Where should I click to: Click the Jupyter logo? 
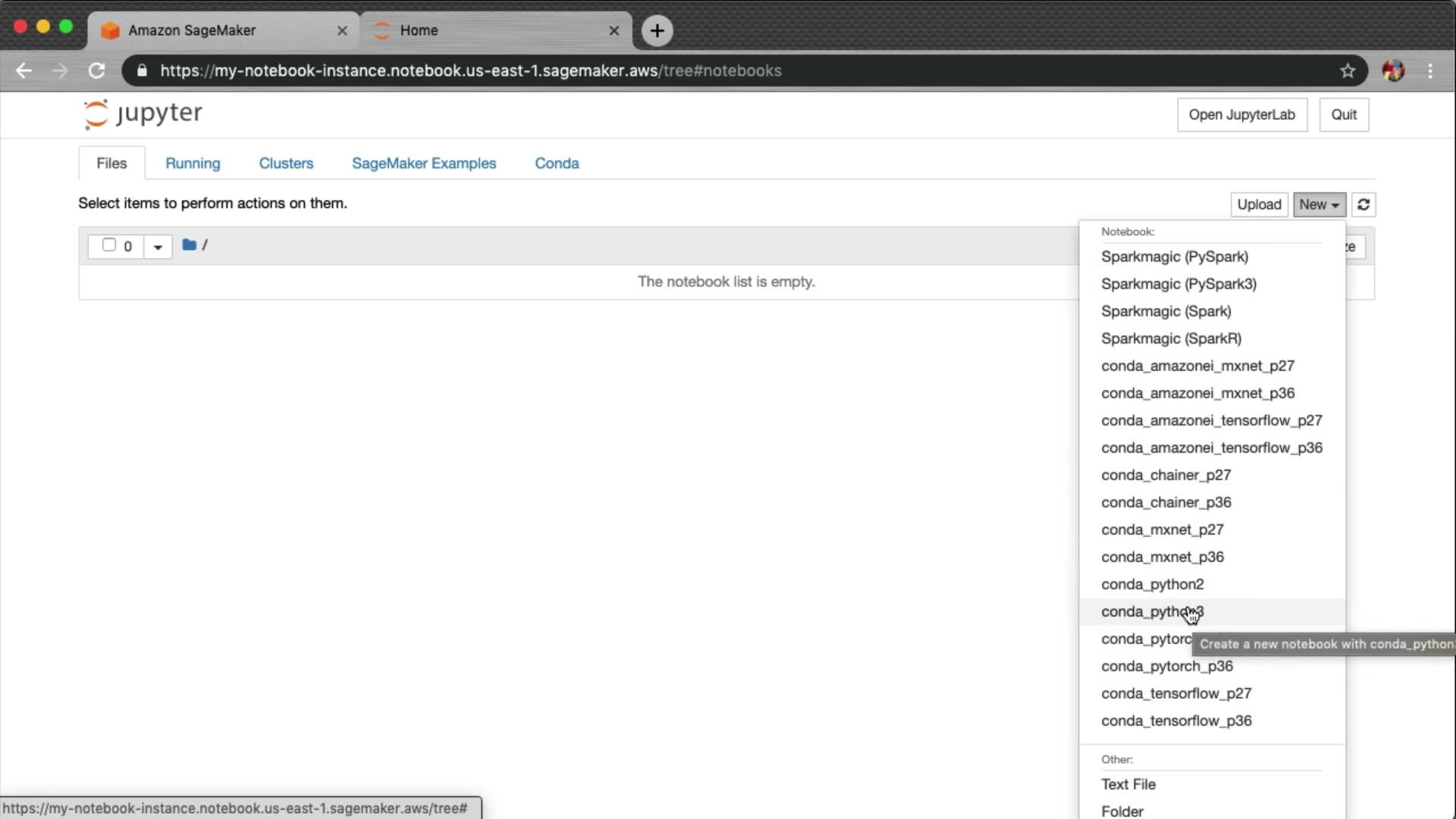tap(143, 114)
